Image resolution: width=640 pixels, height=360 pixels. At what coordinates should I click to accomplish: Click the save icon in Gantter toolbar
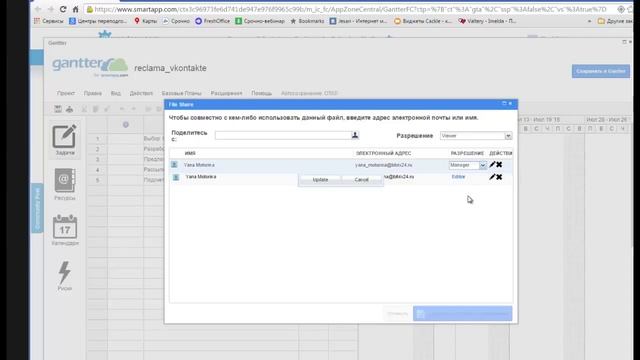coord(58,109)
